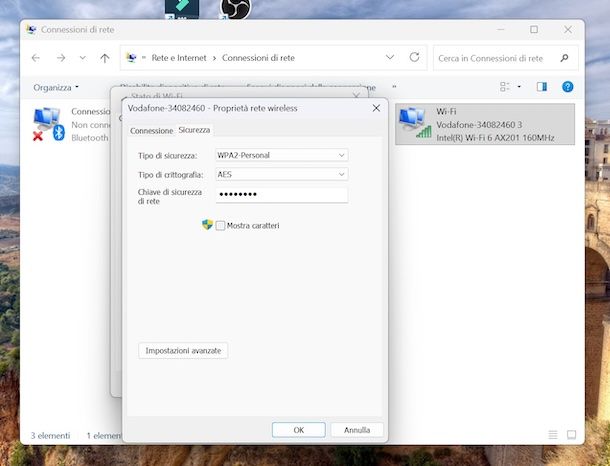Image resolution: width=610 pixels, height=466 pixels.
Task: Click the search magnifier icon
Action: [x=564, y=58]
